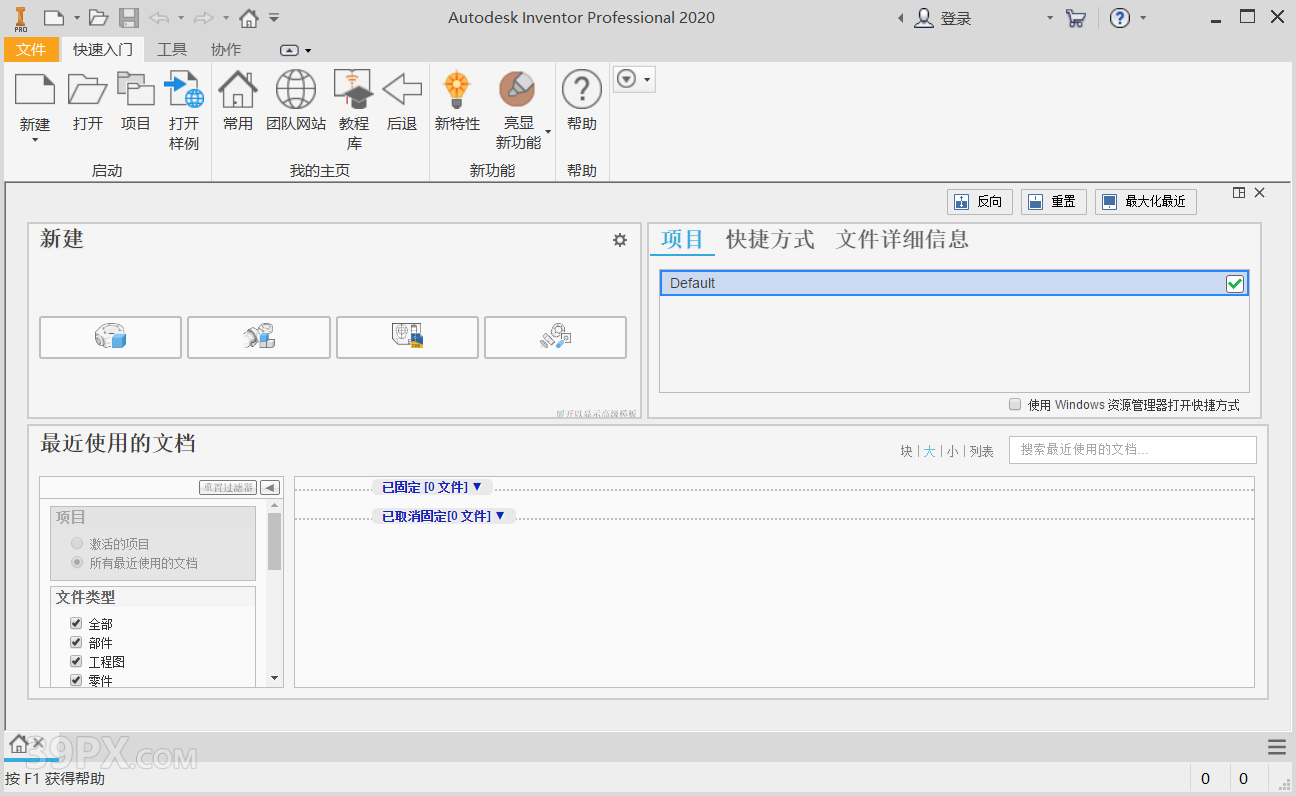The image size is (1296, 796).
Task: Open new-template settings gear icon
Action: [x=620, y=240]
